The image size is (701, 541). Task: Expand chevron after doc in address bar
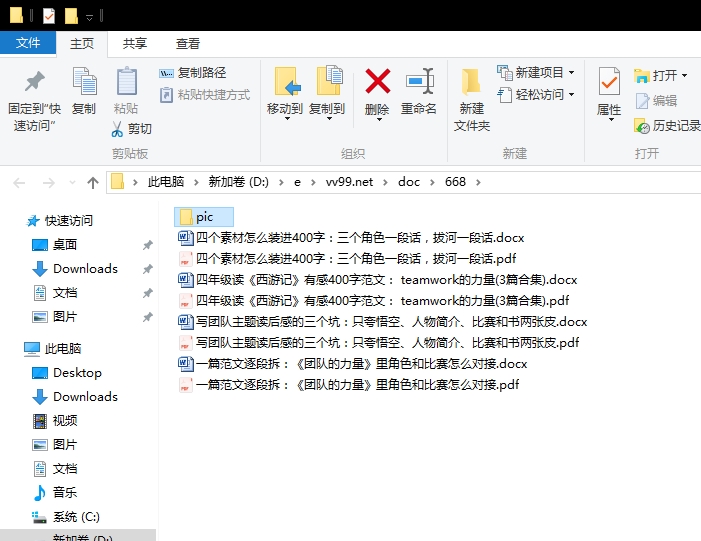432,182
